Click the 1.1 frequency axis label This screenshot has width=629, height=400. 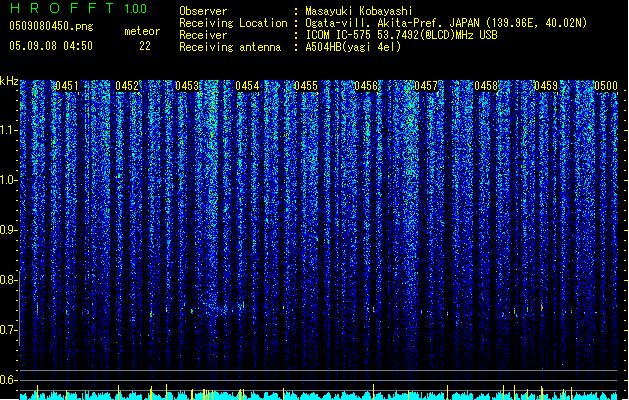pos(9,130)
